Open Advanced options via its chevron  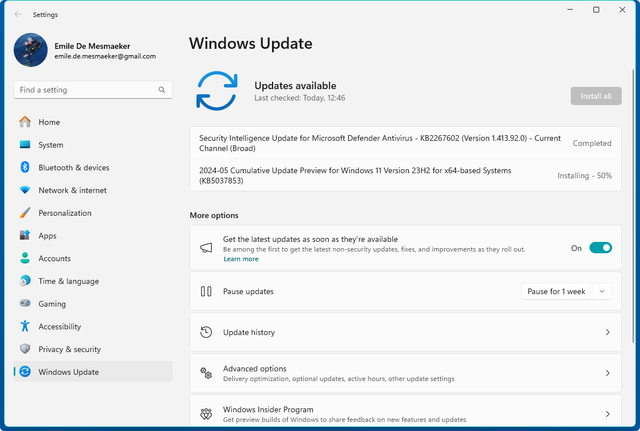(x=608, y=373)
